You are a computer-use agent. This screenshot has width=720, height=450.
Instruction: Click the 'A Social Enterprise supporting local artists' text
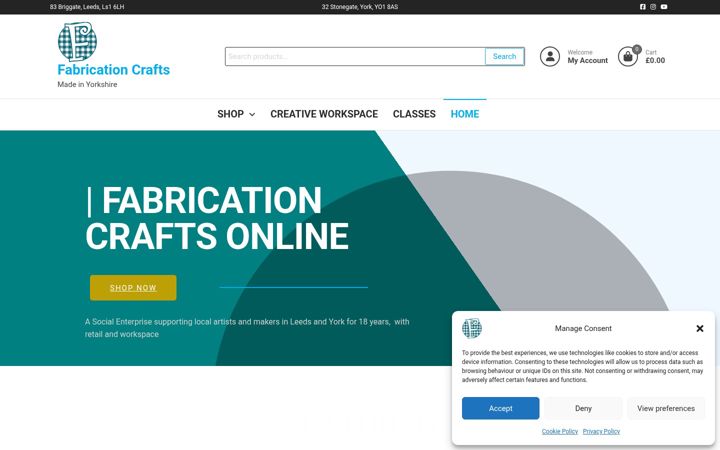click(247, 328)
